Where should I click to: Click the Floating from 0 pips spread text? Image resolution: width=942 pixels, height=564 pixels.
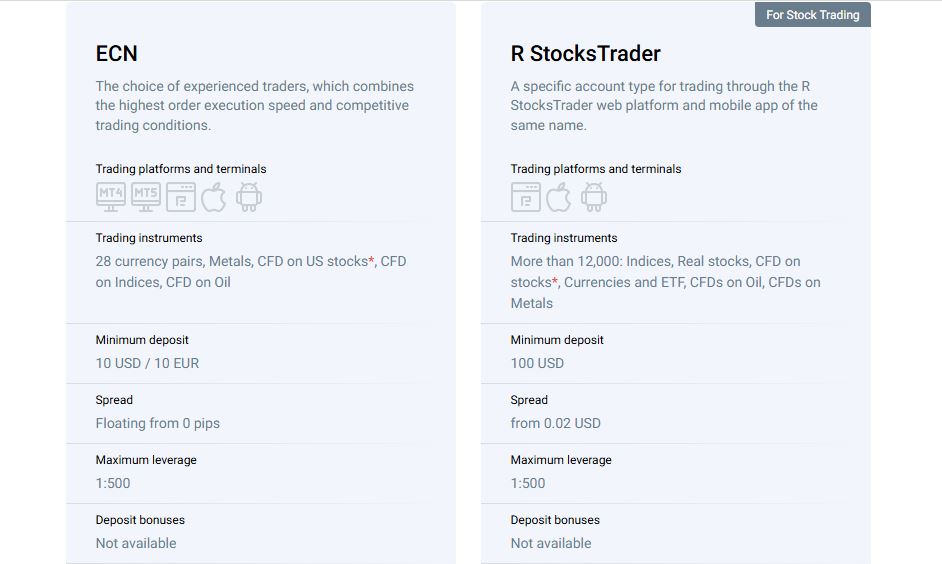pos(157,423)
